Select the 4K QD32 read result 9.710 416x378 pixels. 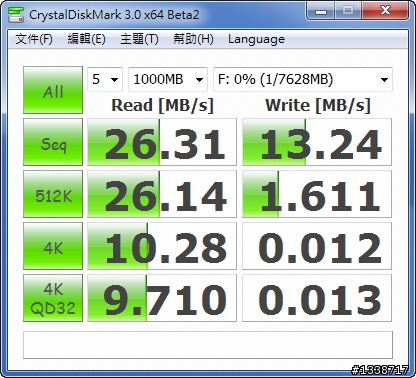click(162, 298)
